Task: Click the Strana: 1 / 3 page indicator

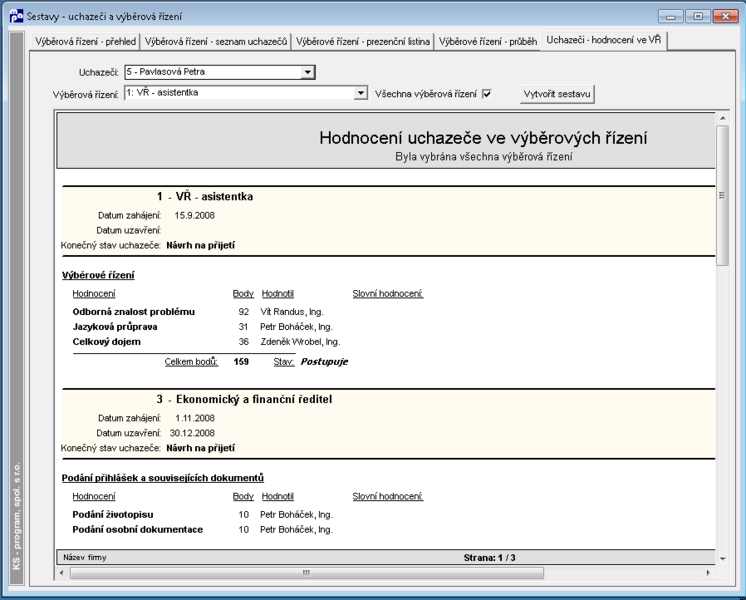Action: [x=490, y=558]
